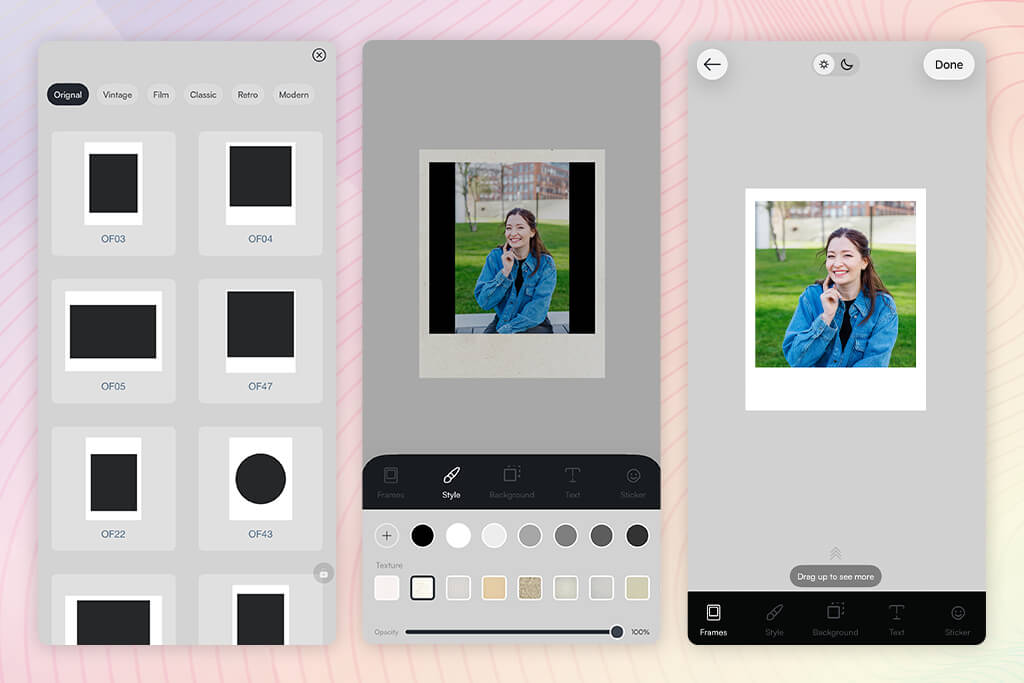1024x683 pixels.
Task: Select the speckled gold texture swatch
Action: pos(530,588)
